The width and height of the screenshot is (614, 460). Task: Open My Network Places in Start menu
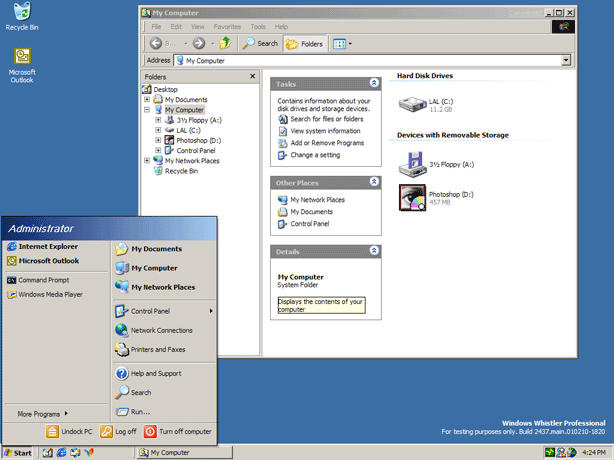155,287
